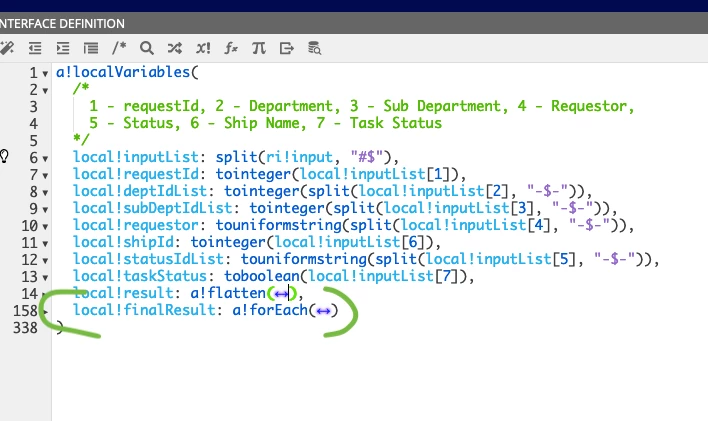Click the touniformstring function on line 12
This screenshot has height=421, width=708.
[x=303, y=259]
